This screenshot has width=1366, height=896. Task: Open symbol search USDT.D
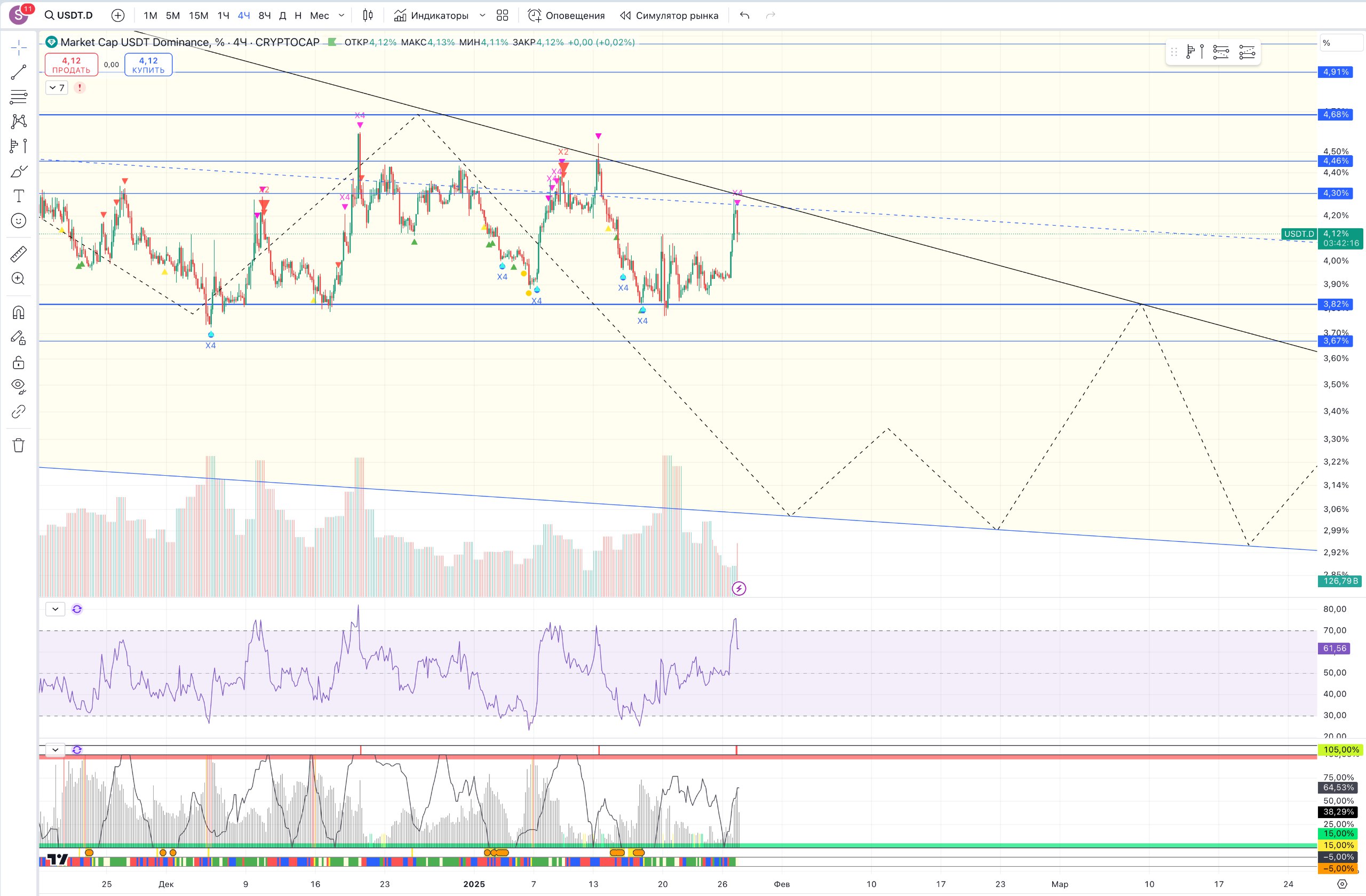(x=69, y=15)
